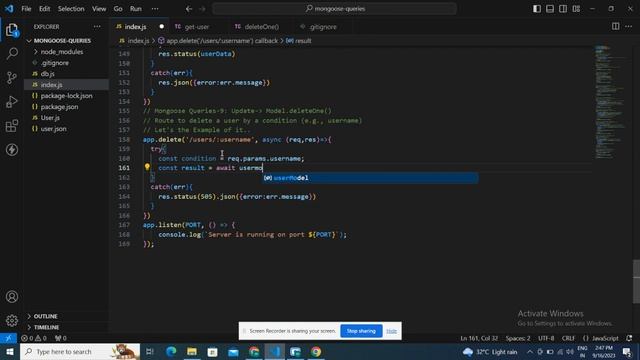Open Customize Layout icon

576,9
